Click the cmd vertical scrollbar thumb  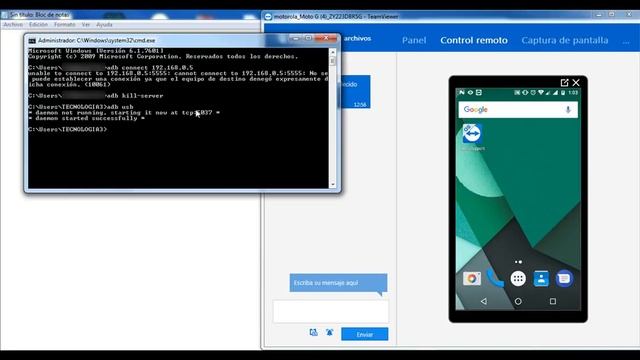coord(333,61)
